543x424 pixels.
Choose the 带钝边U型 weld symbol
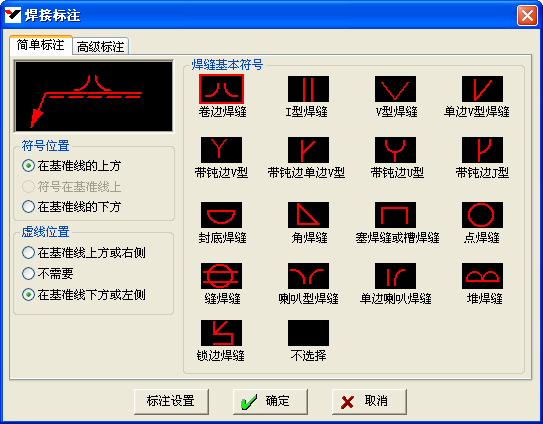(x=395, y=150)
